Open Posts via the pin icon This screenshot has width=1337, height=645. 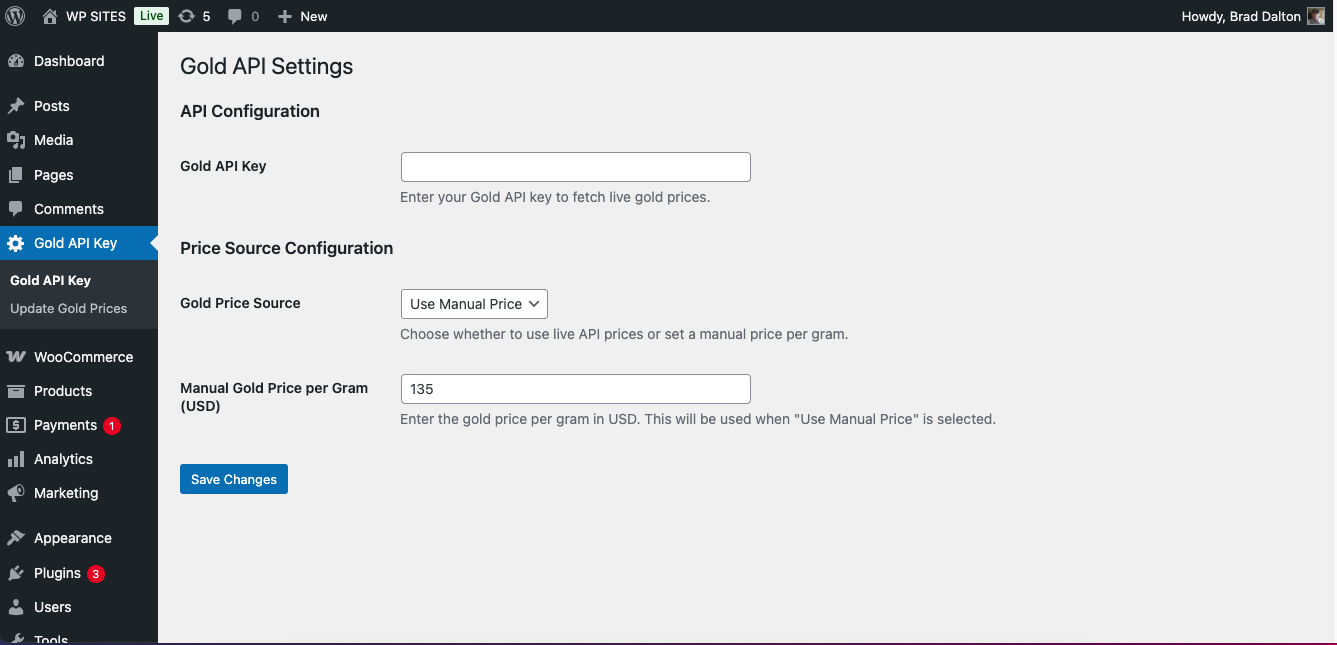(16, 106)
